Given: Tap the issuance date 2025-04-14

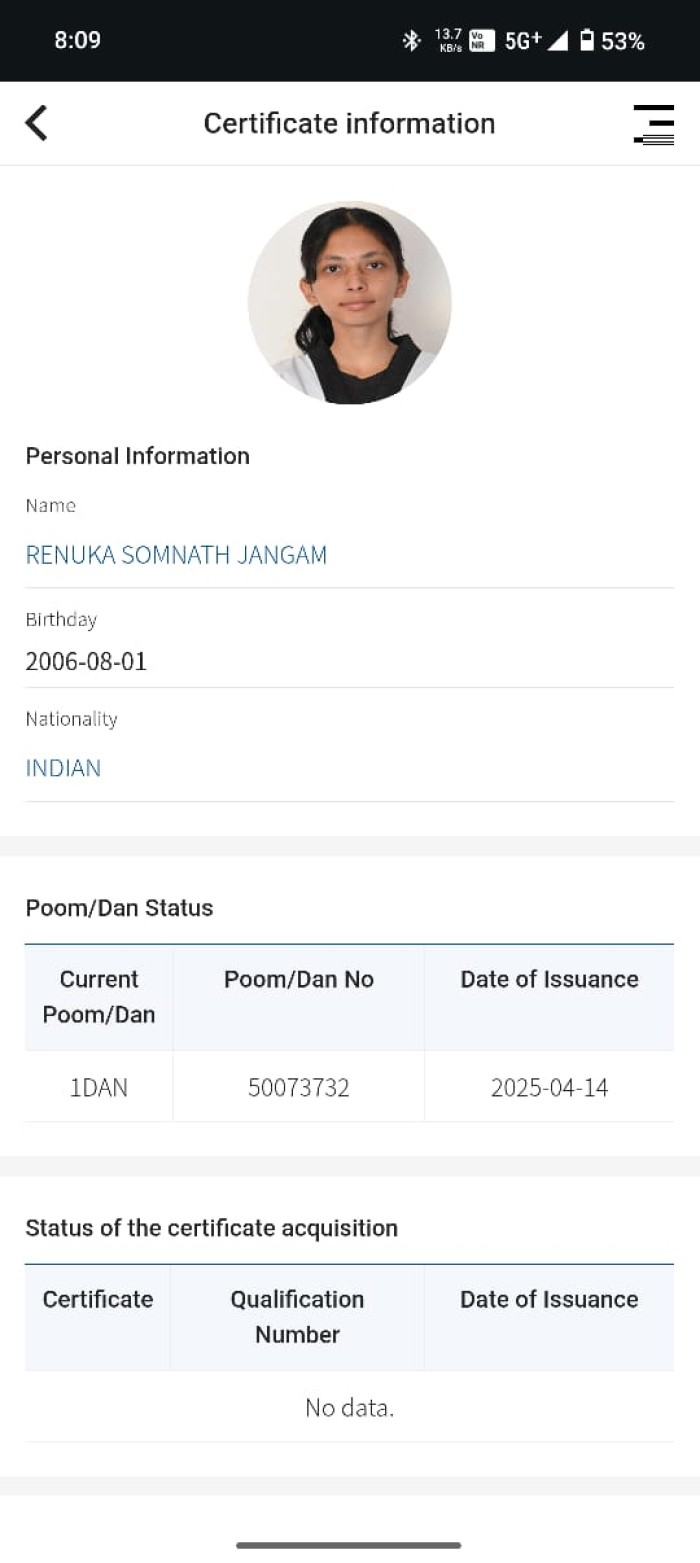Looking at the screenshot, I should click(x=549, y=1087).
